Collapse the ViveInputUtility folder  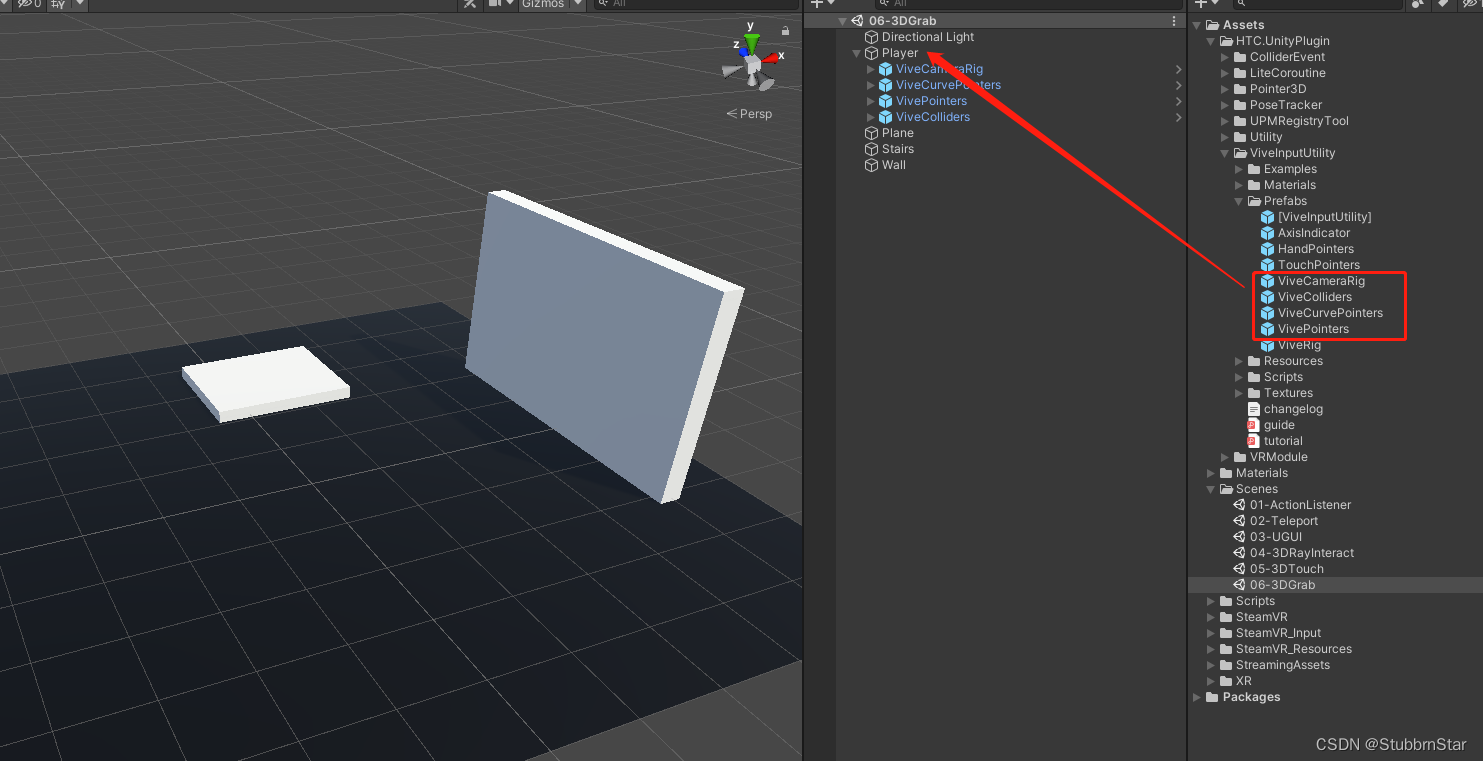click(1225, 153)
